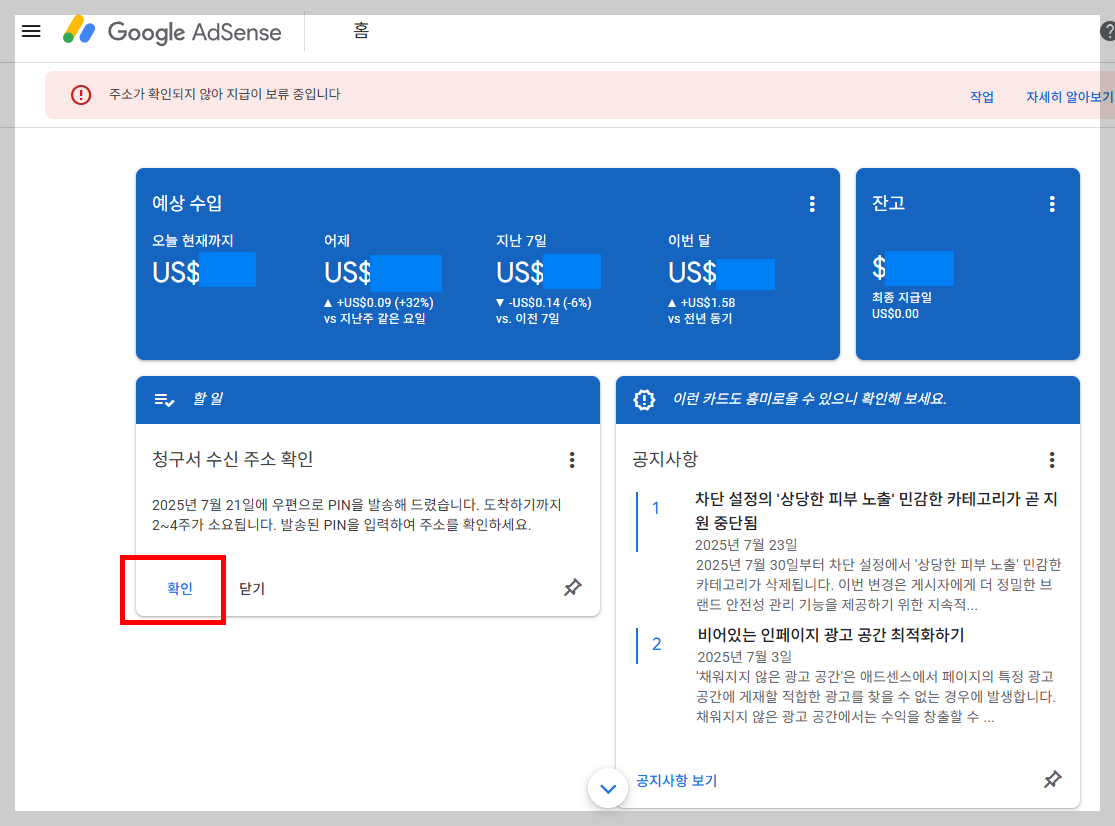Pin the 청구서 수신 주소 확인 card
Screen dimensions: 1115x826
(x=572, y=587)
